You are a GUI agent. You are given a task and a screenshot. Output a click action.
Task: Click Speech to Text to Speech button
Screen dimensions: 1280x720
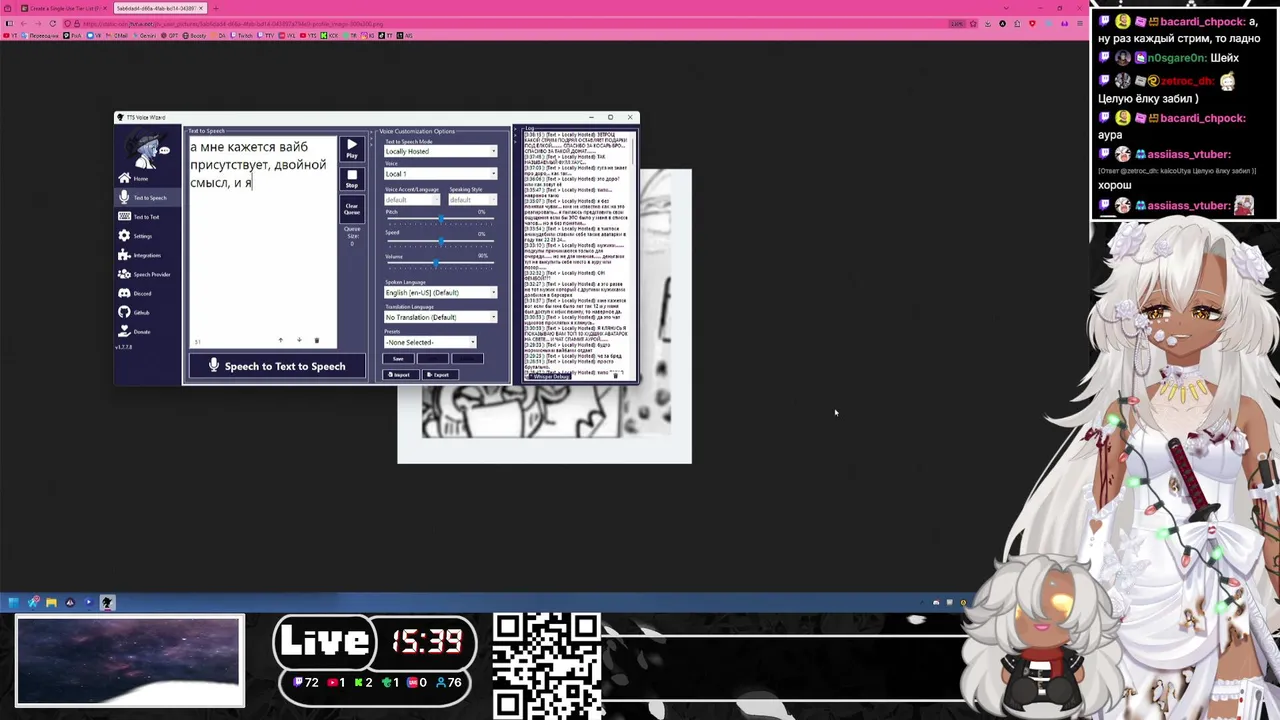click(277, 366)
